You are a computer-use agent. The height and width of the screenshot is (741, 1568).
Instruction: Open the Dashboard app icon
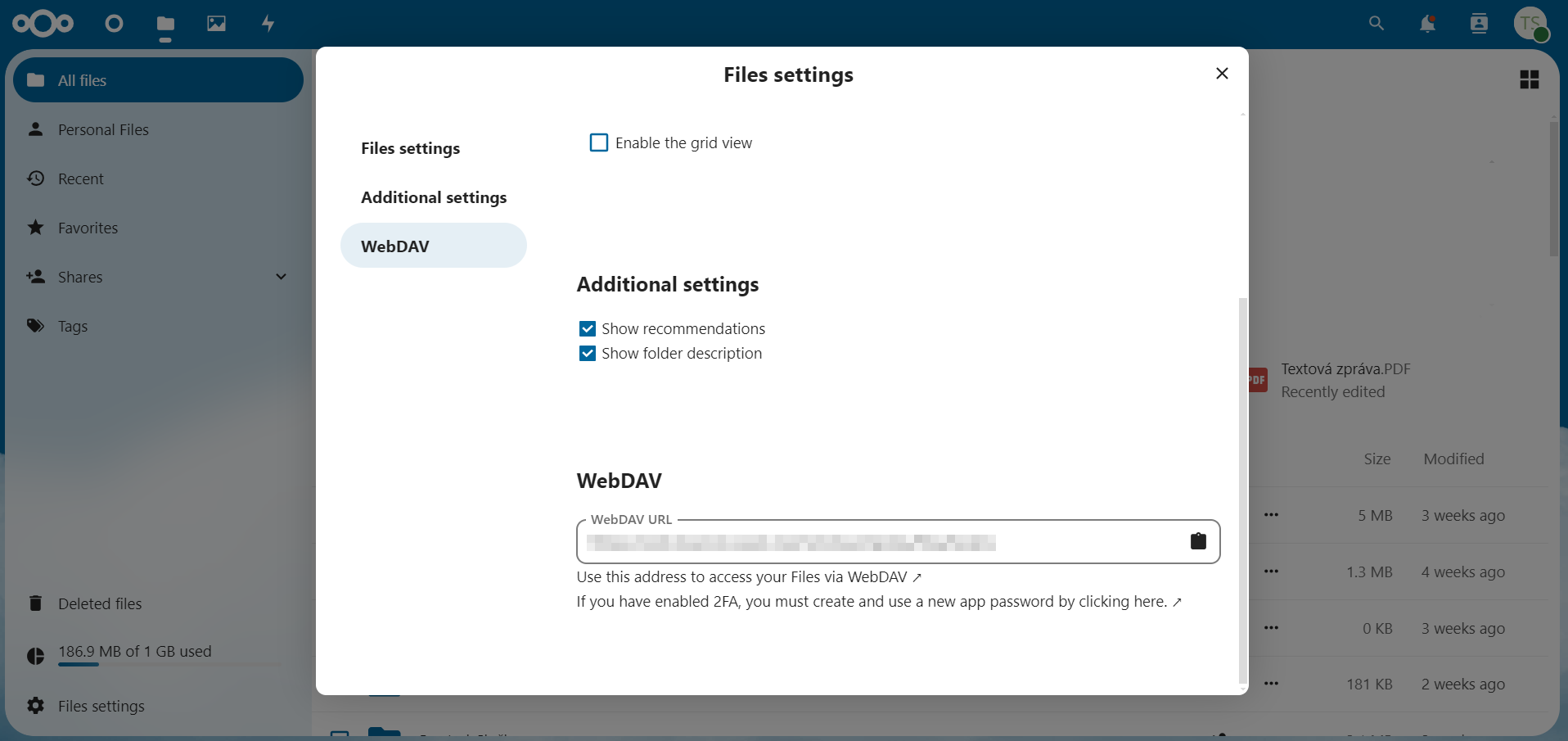115,24
